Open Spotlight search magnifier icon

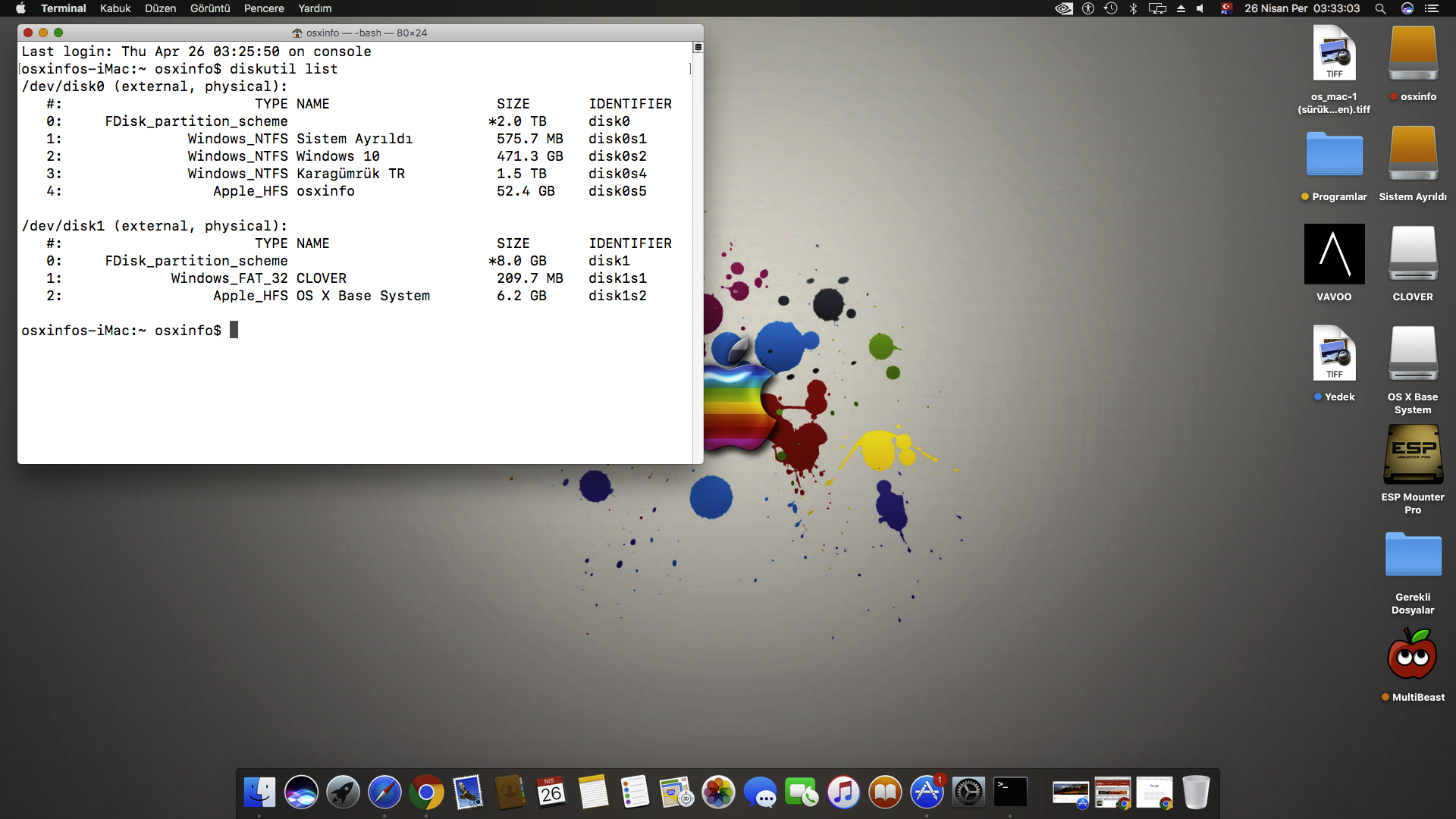(x=1380, y=8)
